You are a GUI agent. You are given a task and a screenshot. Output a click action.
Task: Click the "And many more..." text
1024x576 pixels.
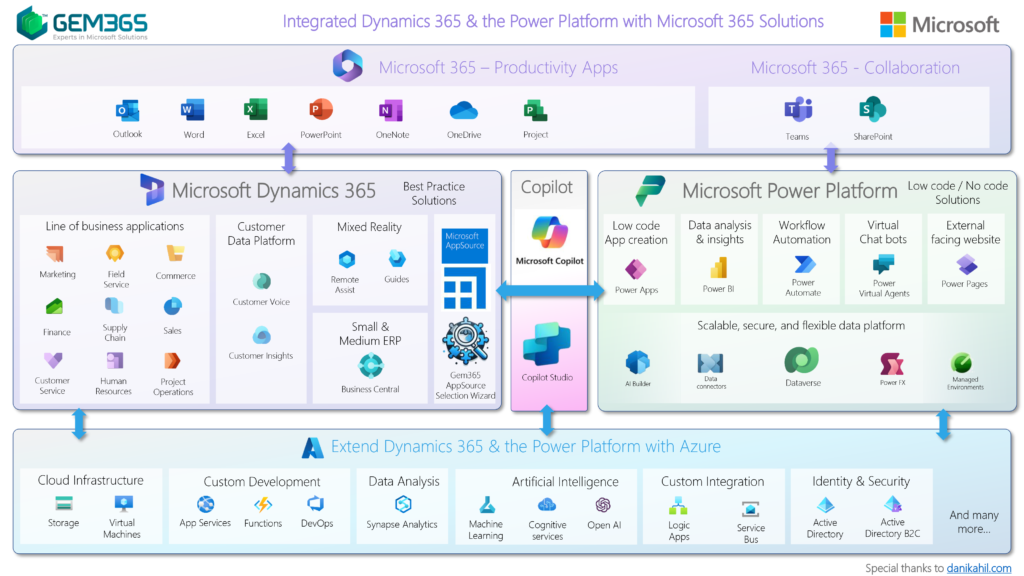click(x=974, y=522)
